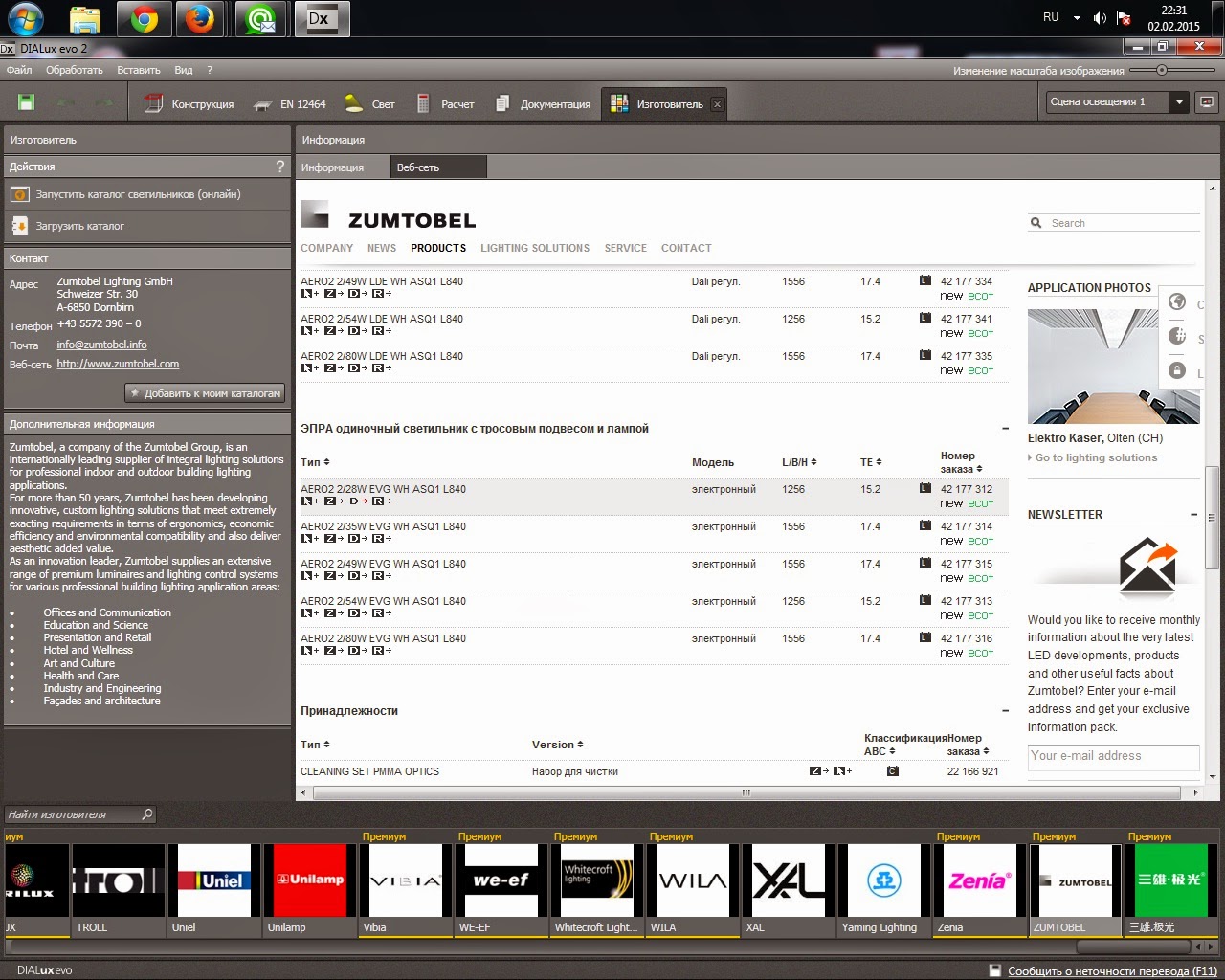Select the XAL manufacturer thumbnail

789,890
